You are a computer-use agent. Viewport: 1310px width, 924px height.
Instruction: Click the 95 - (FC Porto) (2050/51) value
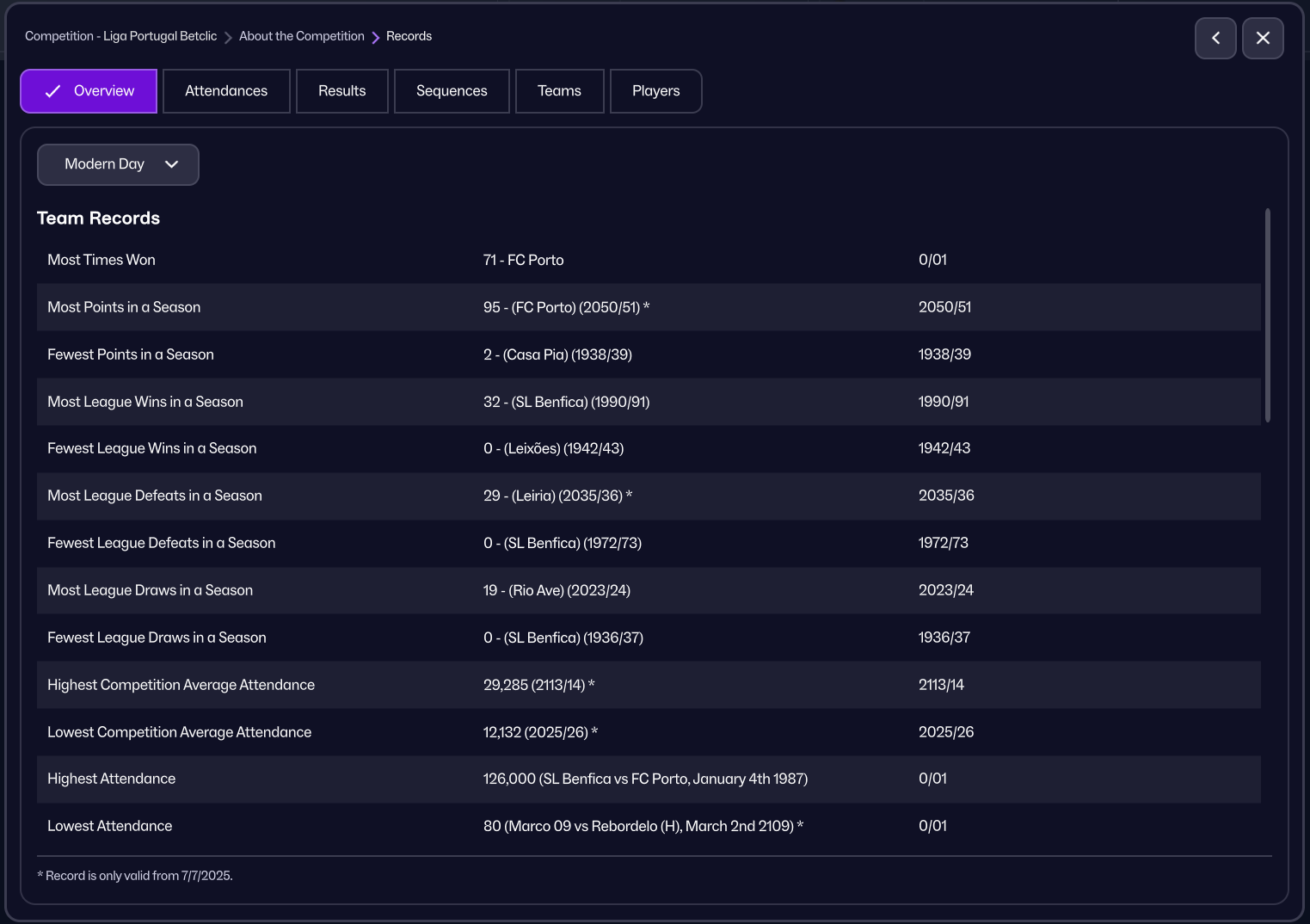pos(566,307)
